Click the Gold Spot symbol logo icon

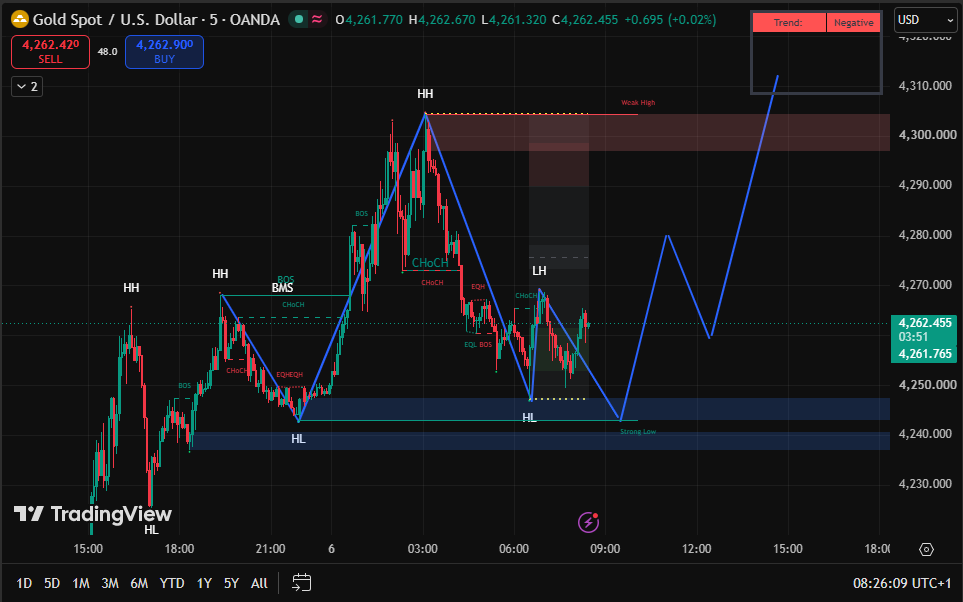click(20, 20)
